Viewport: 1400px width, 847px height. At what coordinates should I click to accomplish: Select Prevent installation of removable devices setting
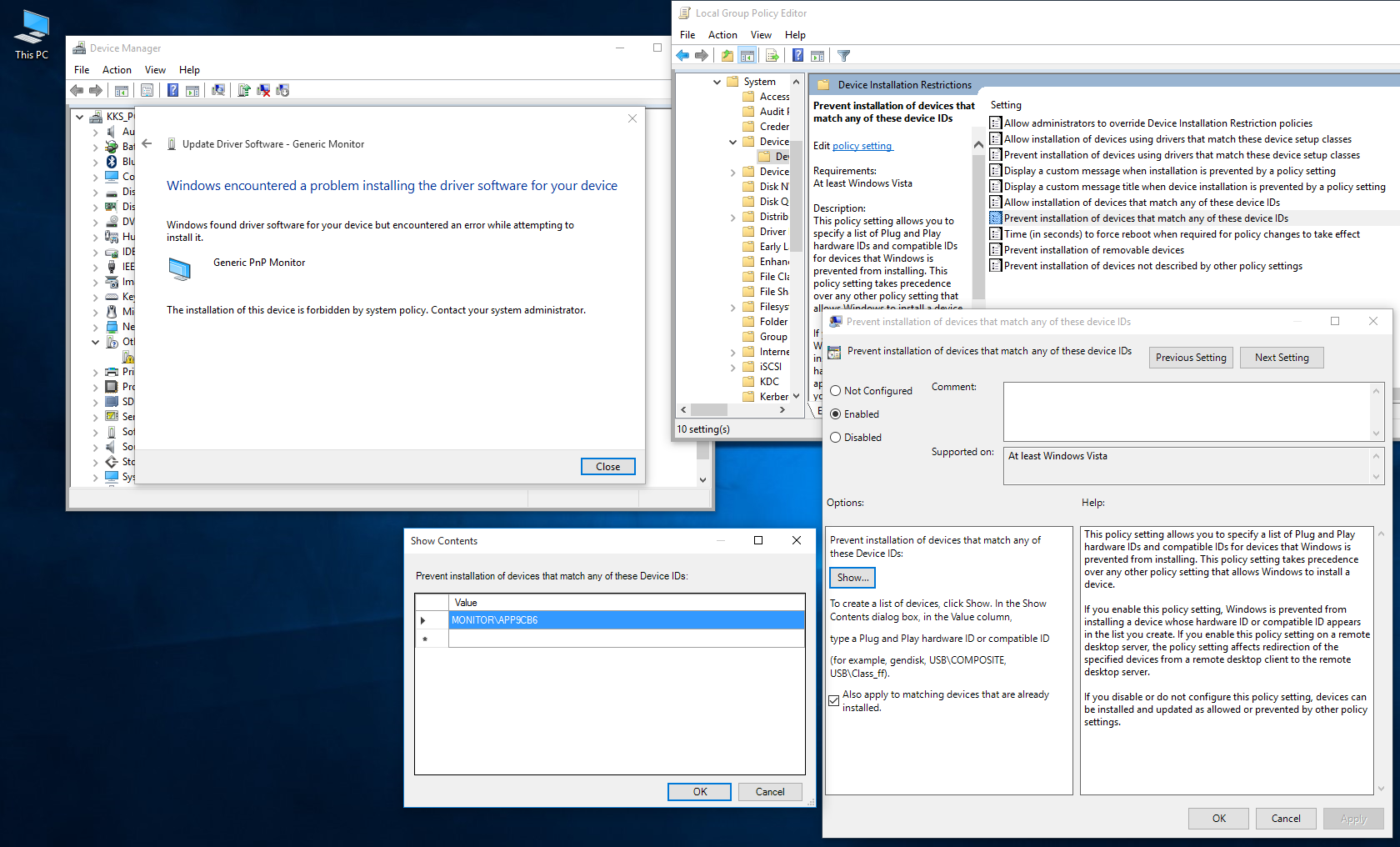point(1093,250)
